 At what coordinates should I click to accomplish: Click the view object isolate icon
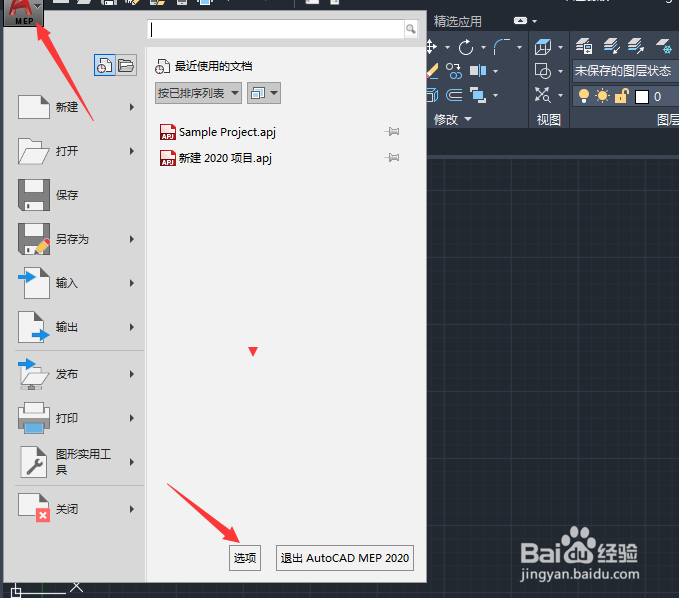[x=543, y=71]
